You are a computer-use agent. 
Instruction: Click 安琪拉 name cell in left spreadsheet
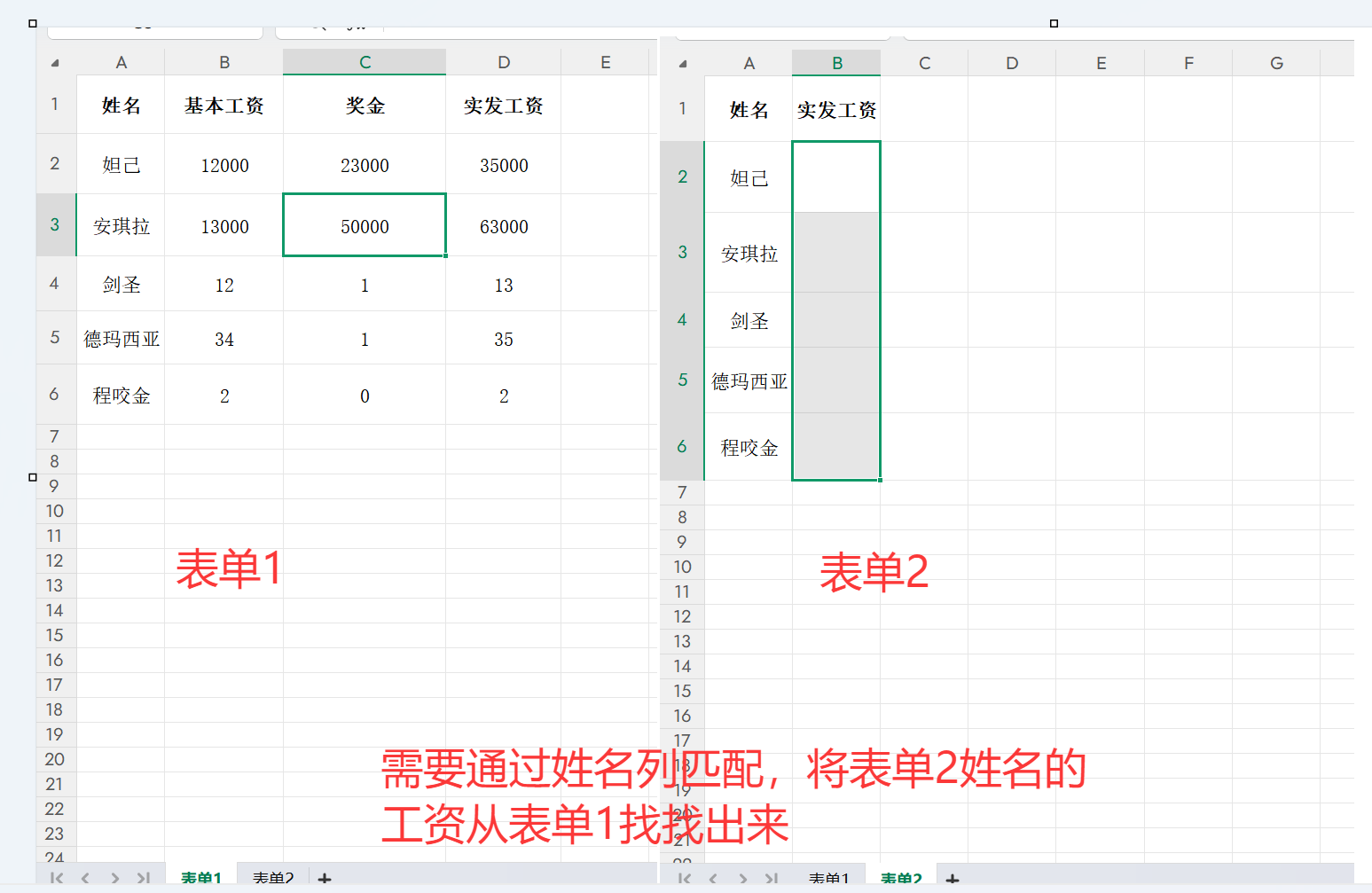coord(122,226)
